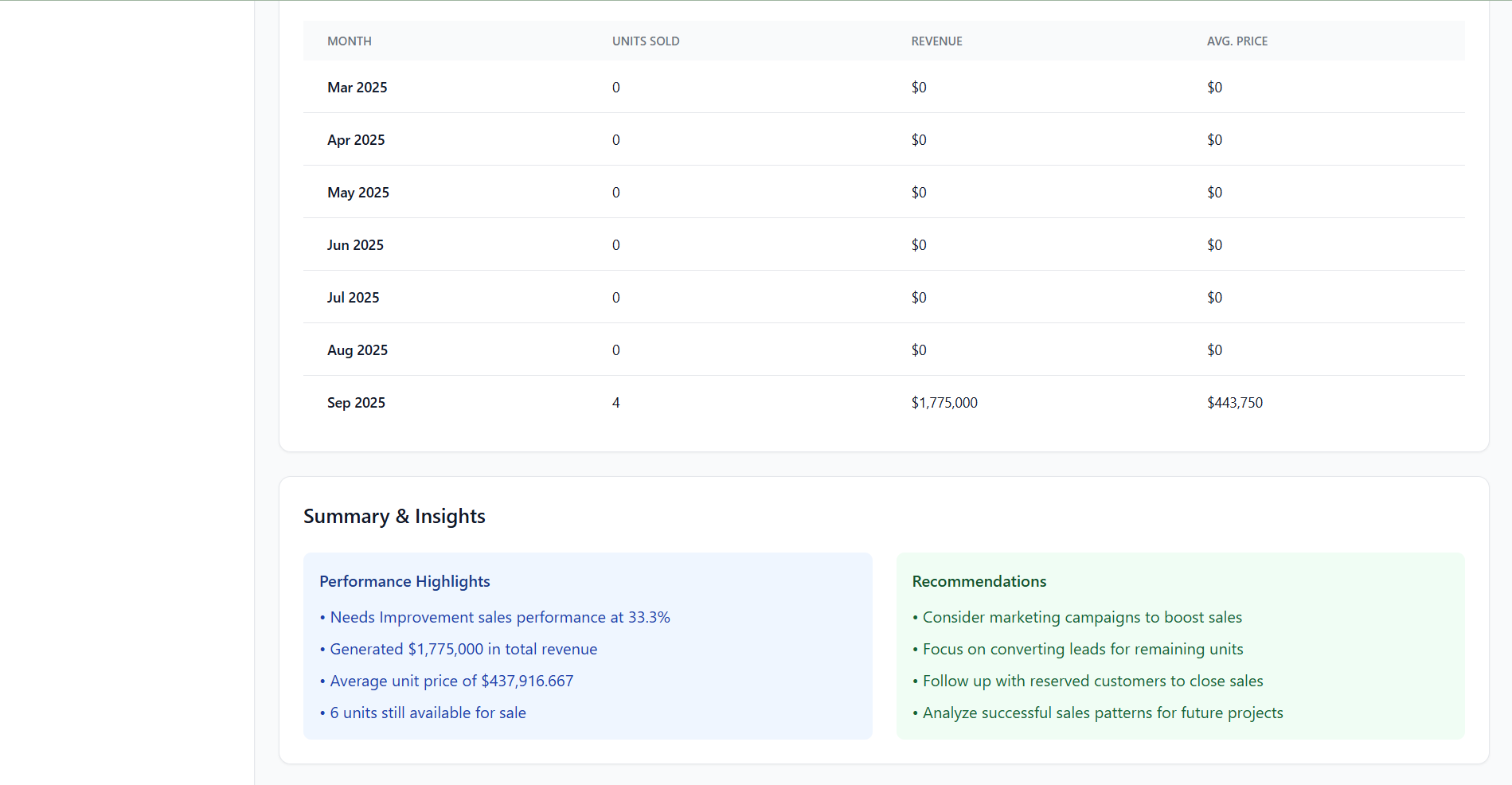Click the Consider marketing campaigns recommendation

coord(1081,618)
